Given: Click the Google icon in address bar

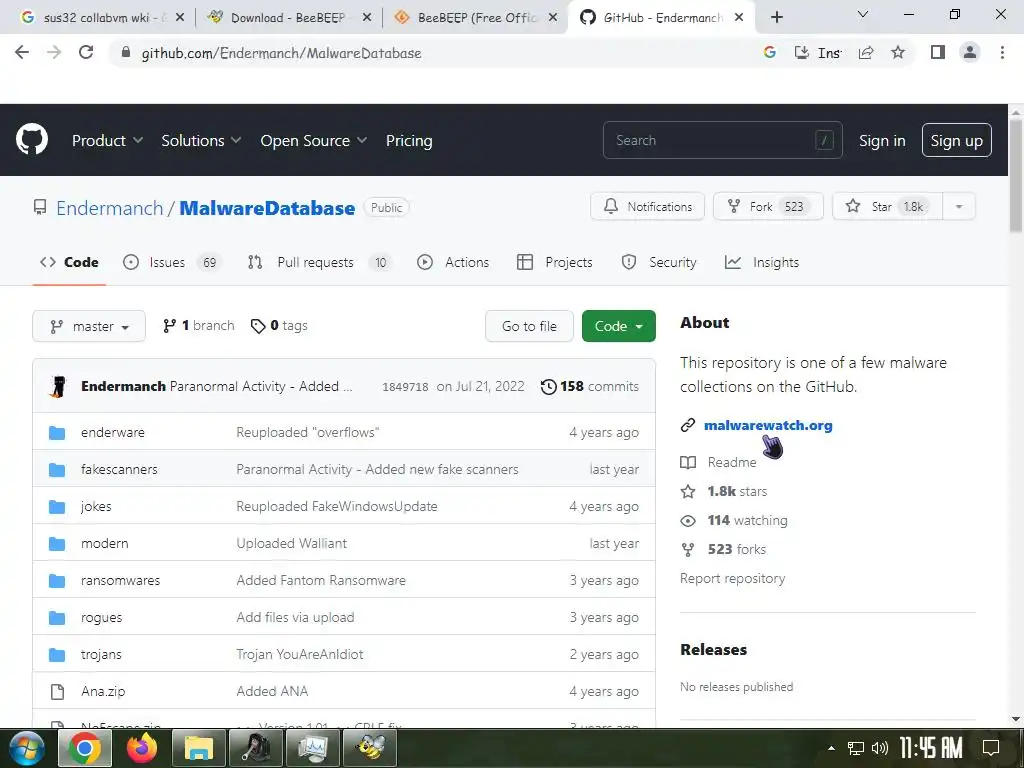Looking at the screenshot, I should click(769, 52).
